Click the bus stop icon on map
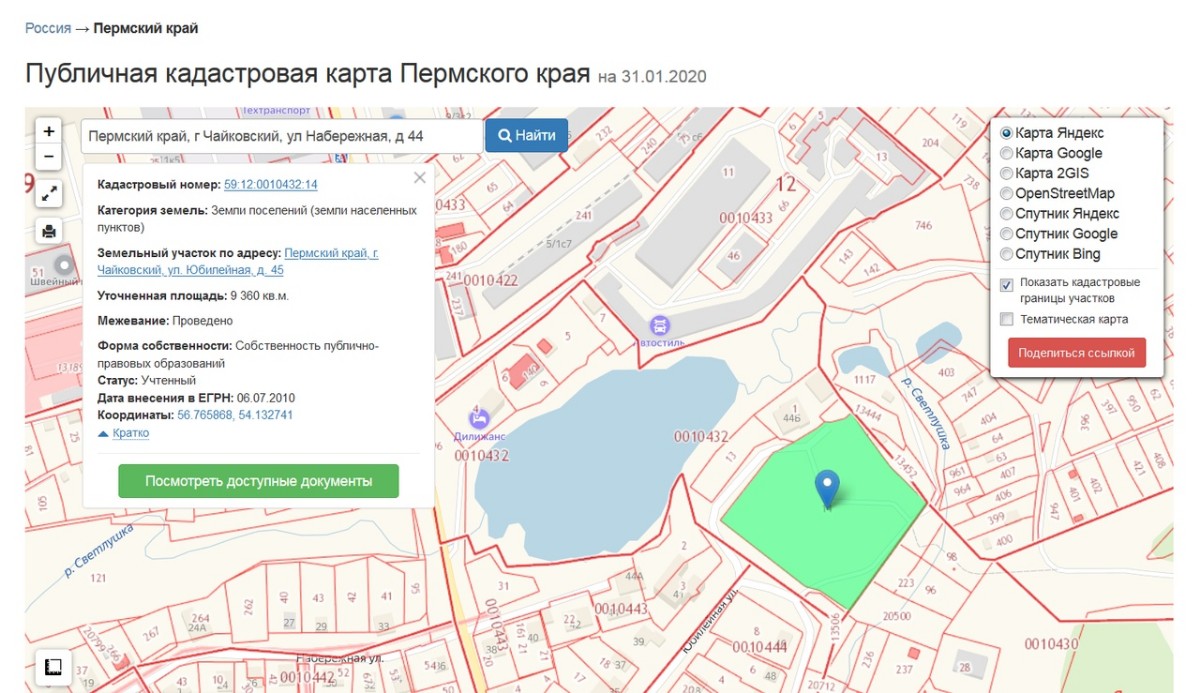 click(659, 325)
